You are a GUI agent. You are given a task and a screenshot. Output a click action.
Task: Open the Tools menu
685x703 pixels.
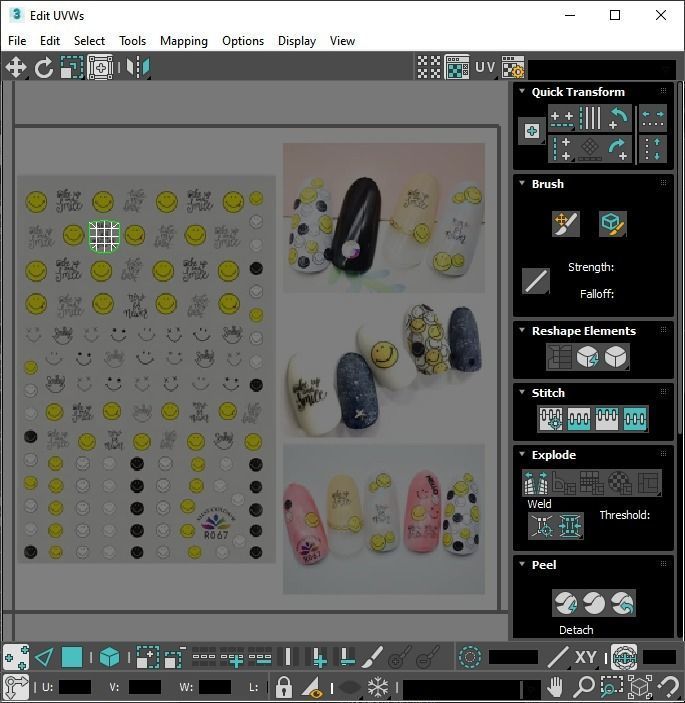(132, 41)
